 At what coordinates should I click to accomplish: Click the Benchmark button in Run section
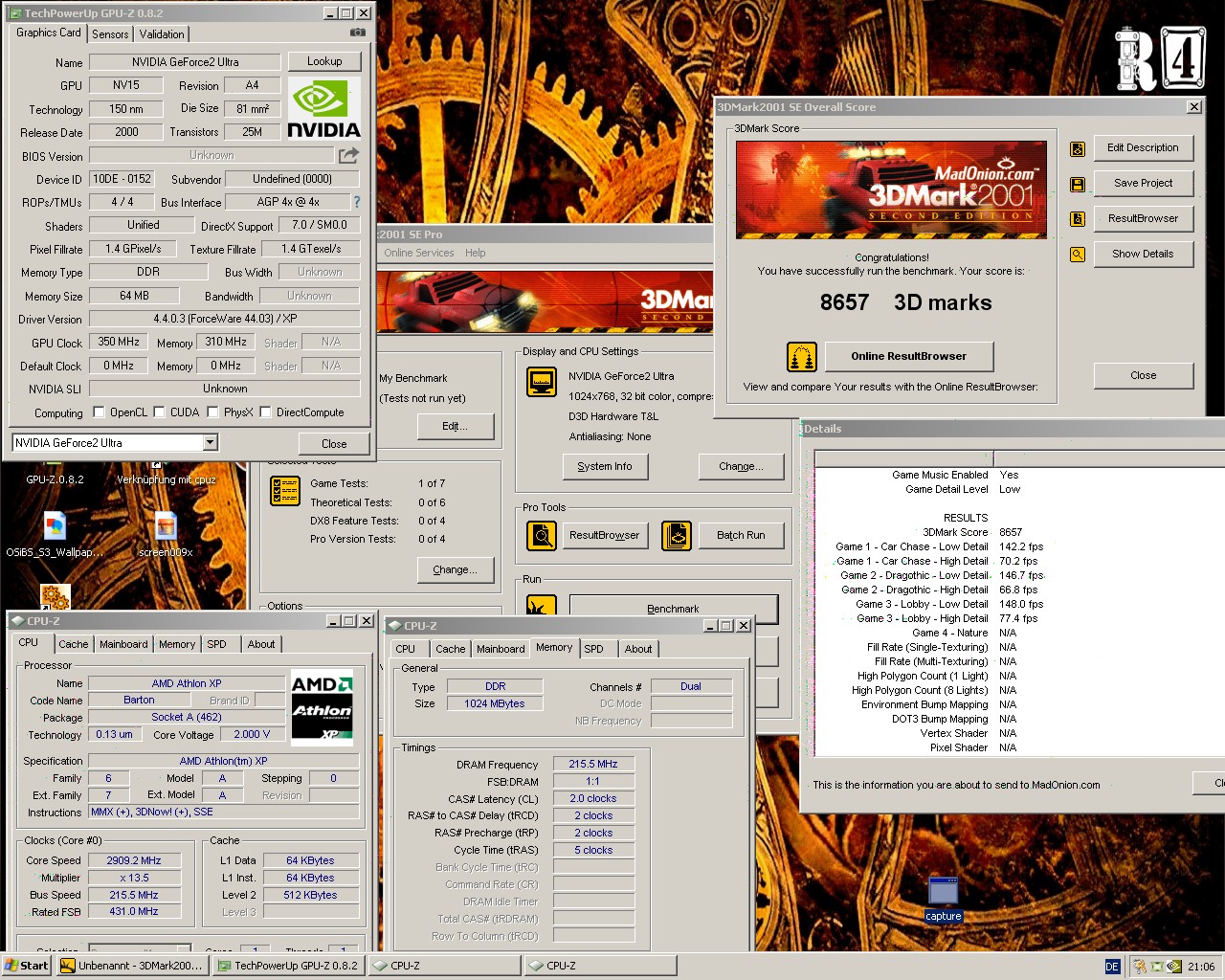point(673,609)
